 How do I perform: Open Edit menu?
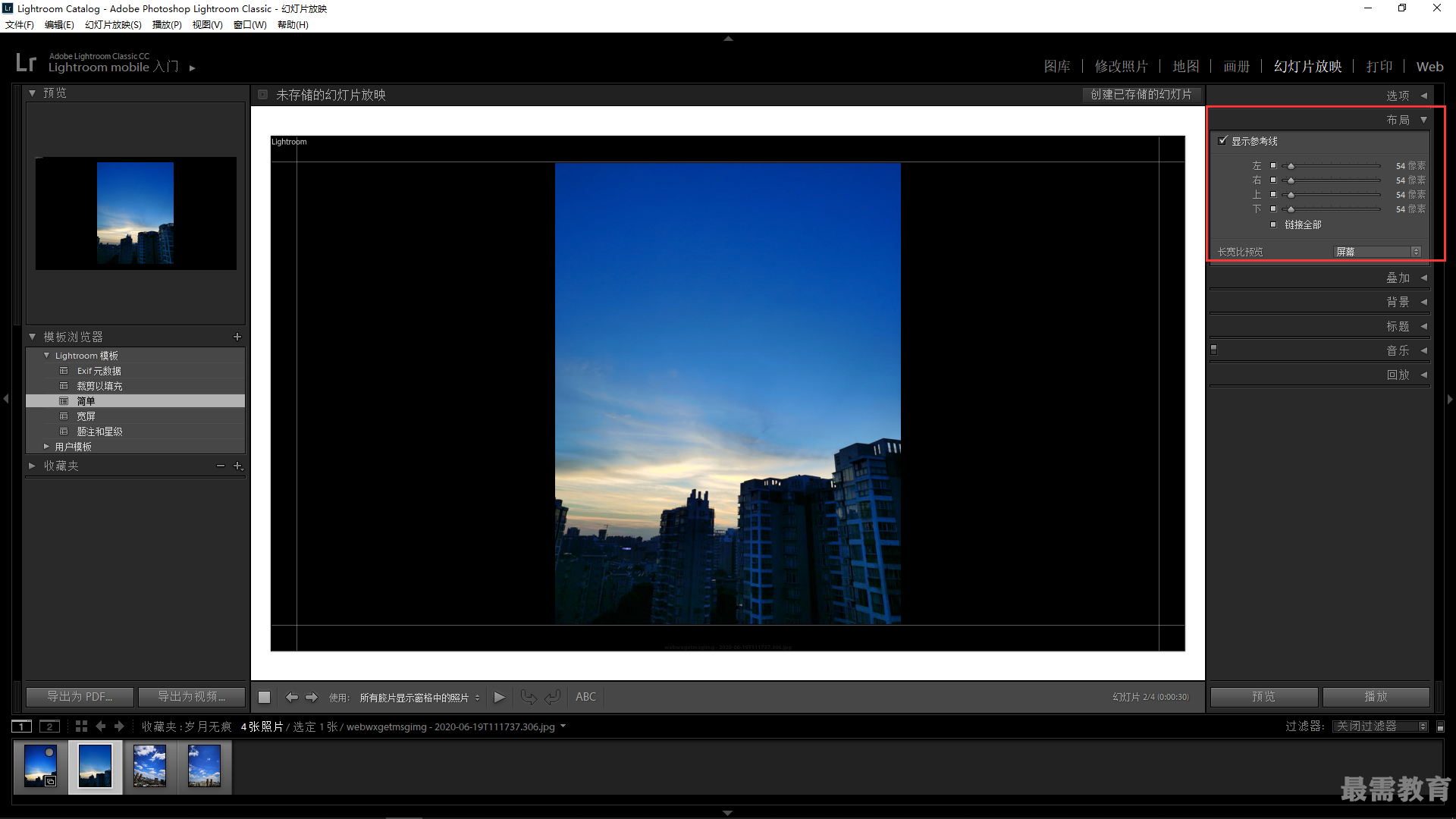(59, 25)
